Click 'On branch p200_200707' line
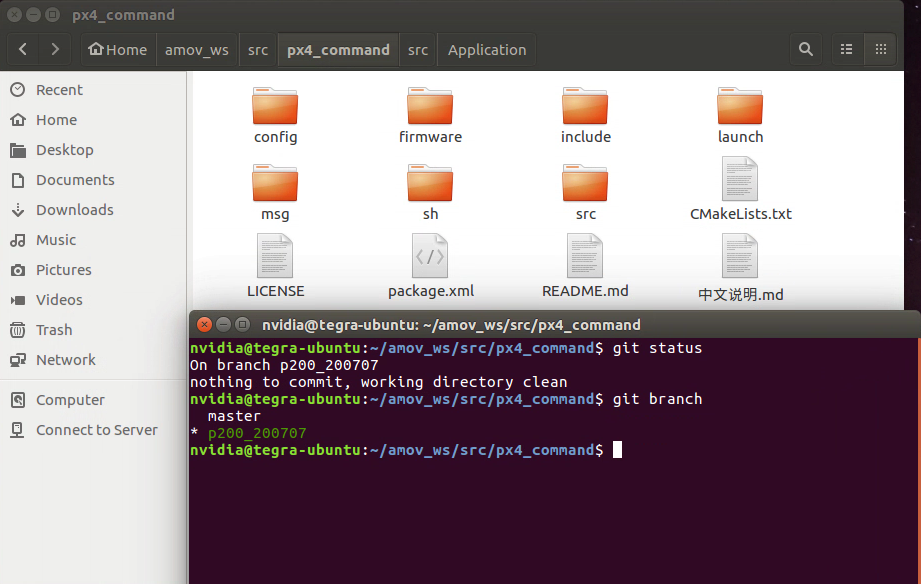Image resolution: width=921 pixels, height=584 pixels. pos(284,365)
